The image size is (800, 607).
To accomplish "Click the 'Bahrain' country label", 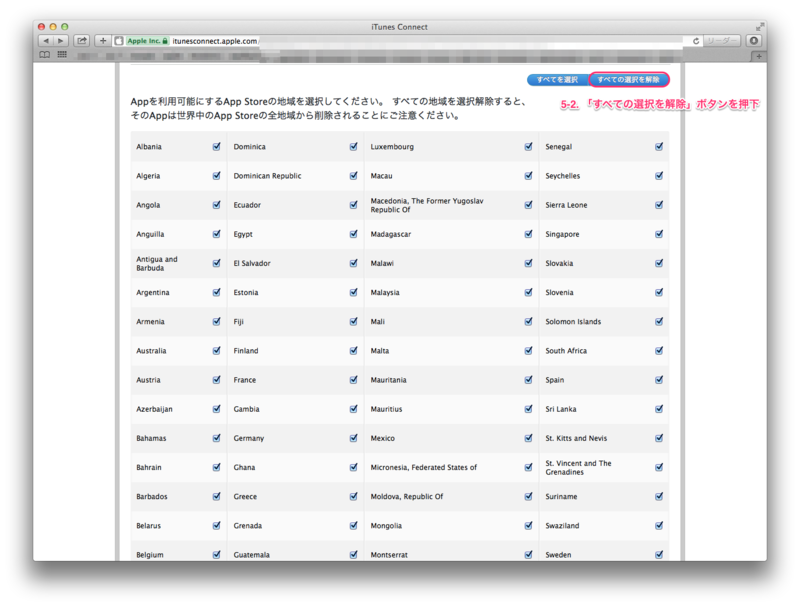I will pyautogui.click(x=148, y=467).
